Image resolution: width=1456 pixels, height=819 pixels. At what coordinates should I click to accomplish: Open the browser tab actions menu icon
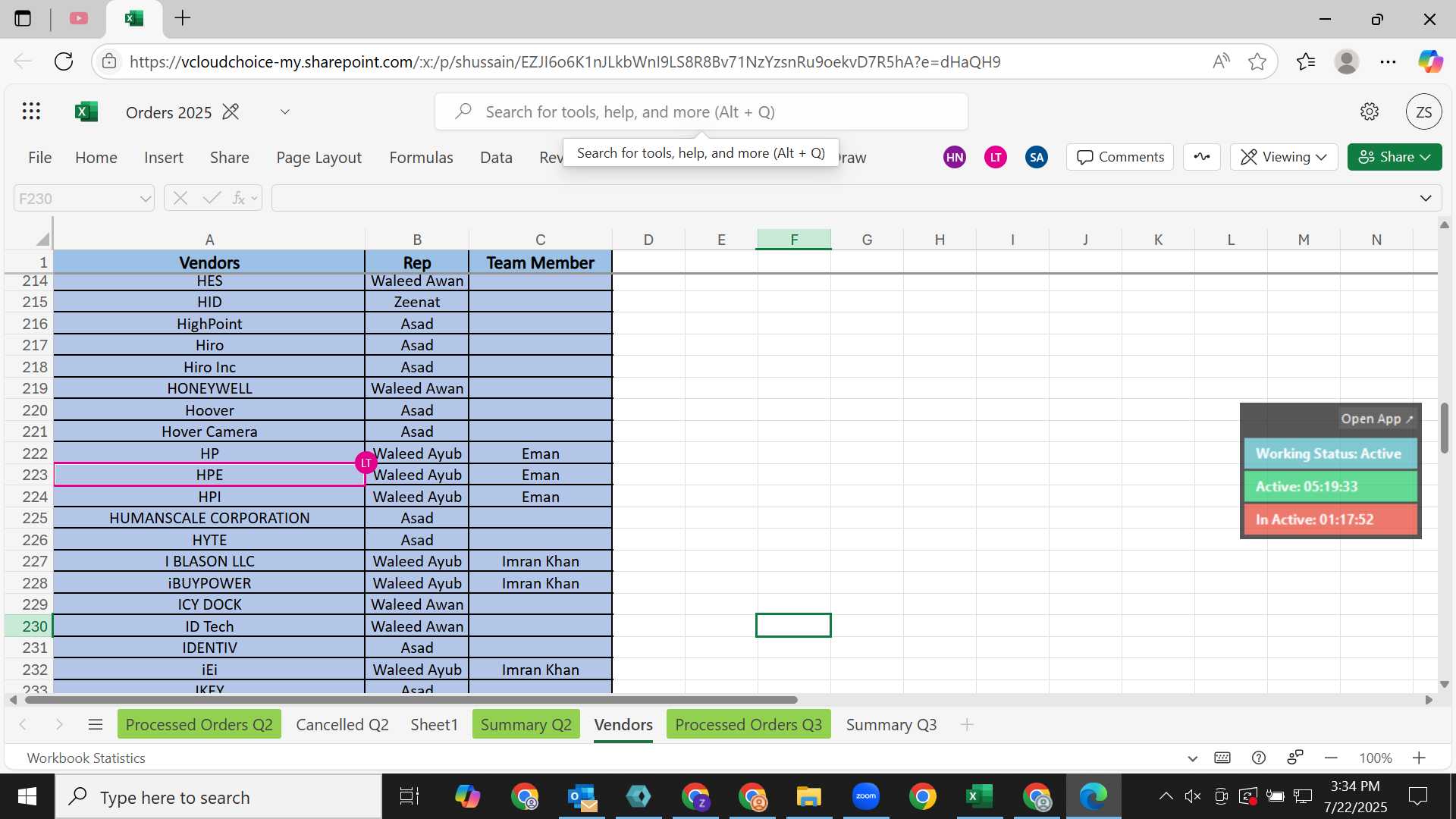click(x=23, y=18)
